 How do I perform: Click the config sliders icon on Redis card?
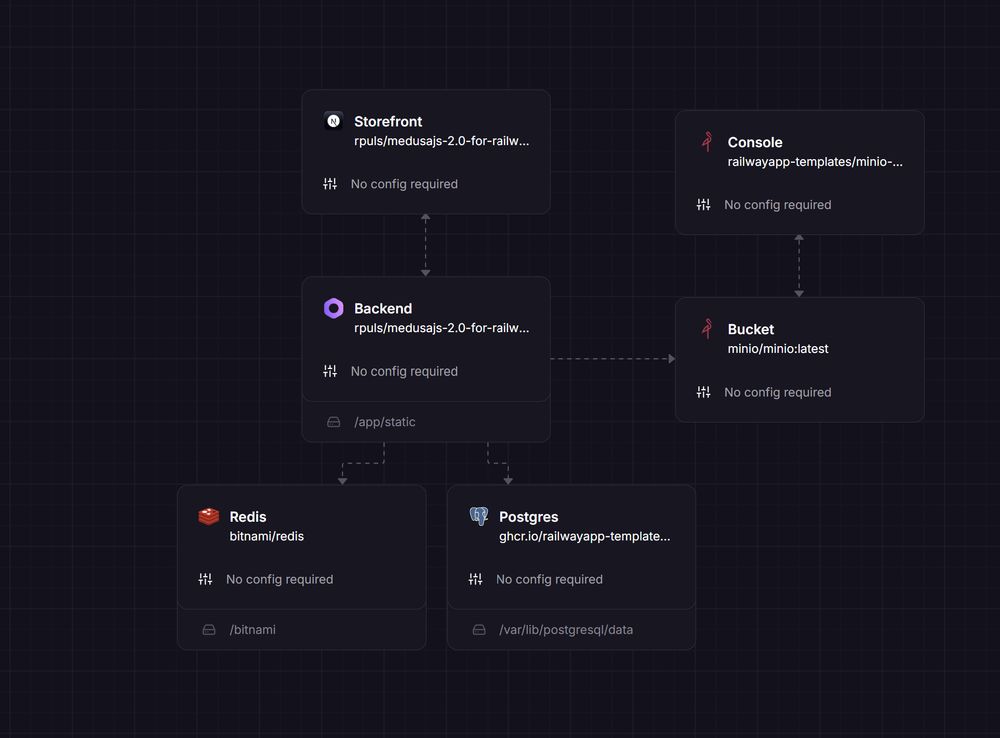205,579
